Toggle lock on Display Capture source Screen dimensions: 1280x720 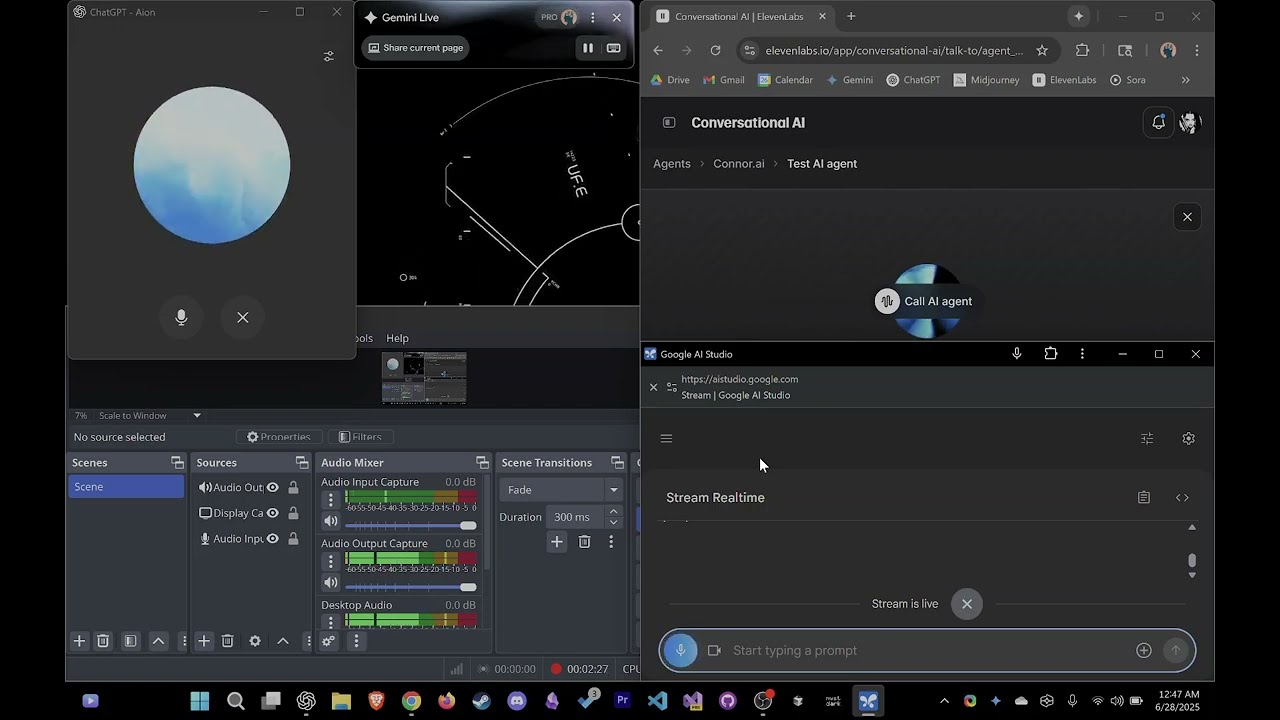pos(293,513)
